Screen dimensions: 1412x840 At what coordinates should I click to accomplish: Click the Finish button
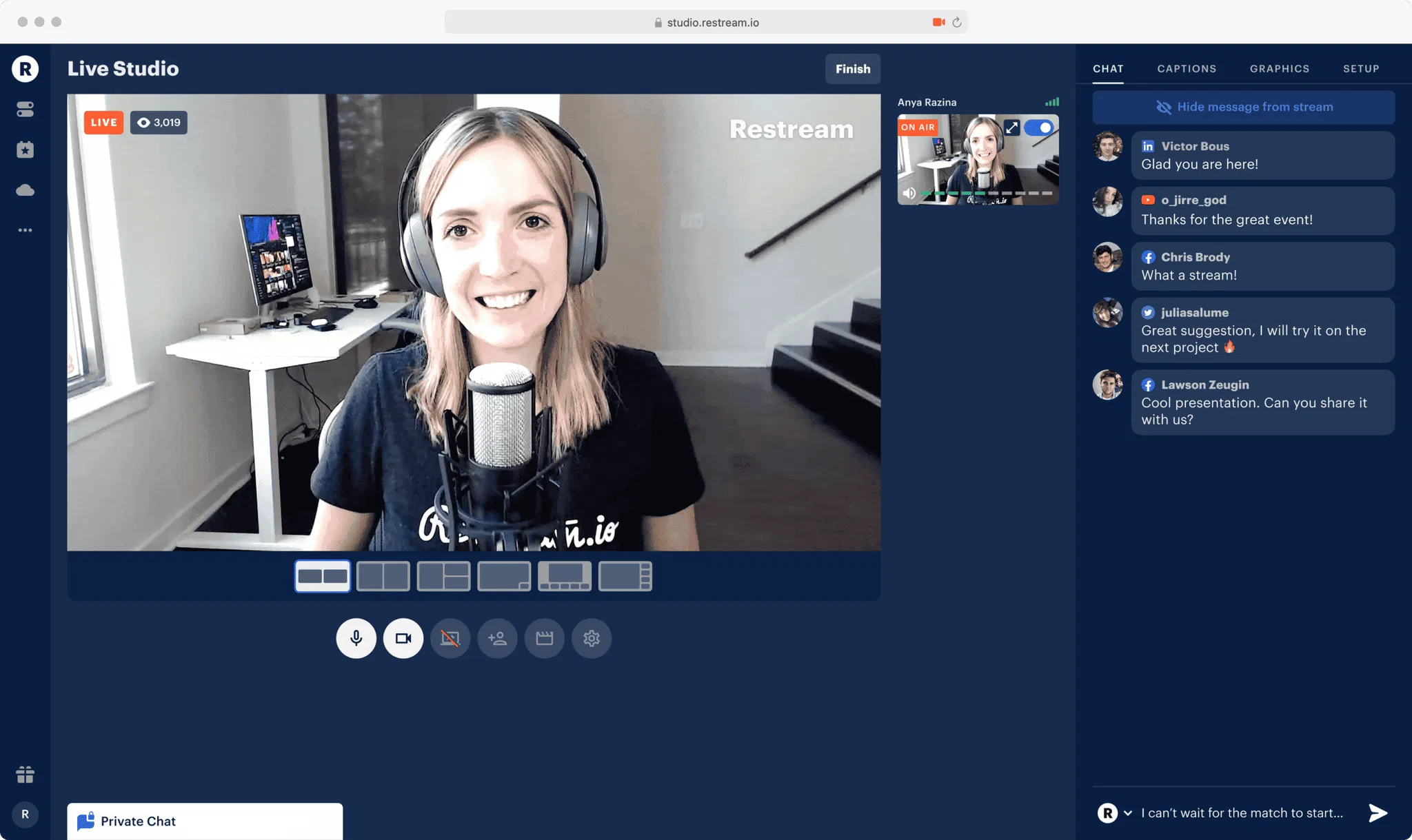[x=853, y=69]
